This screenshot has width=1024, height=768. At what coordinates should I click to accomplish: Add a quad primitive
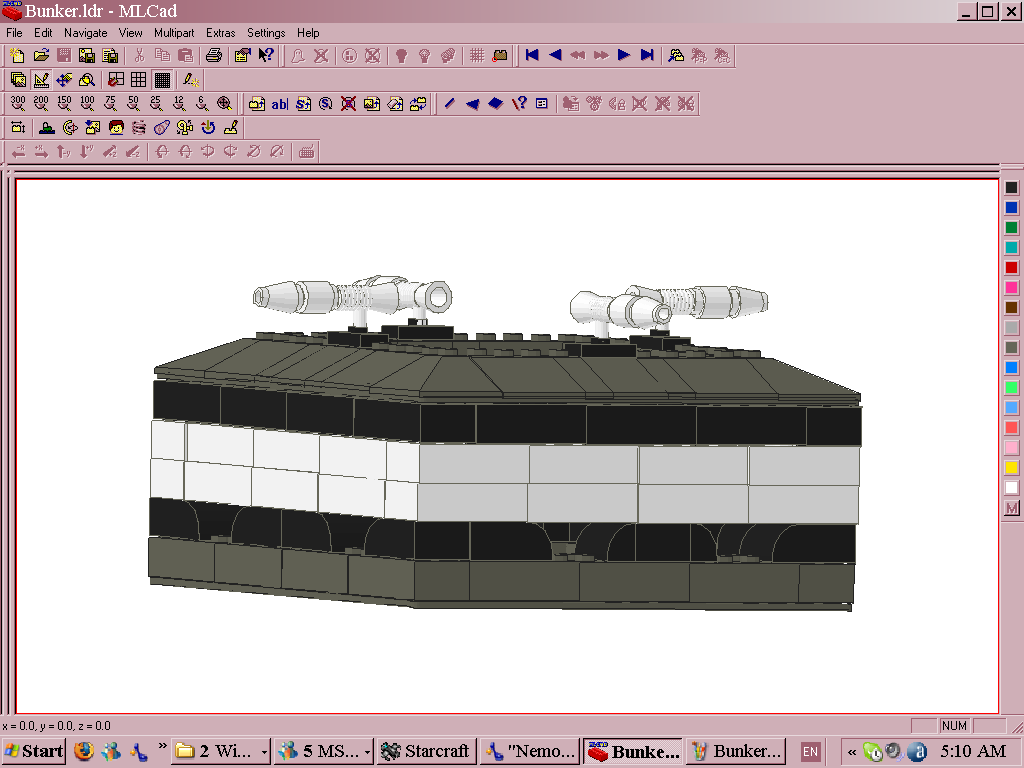(x=496, y=103)
